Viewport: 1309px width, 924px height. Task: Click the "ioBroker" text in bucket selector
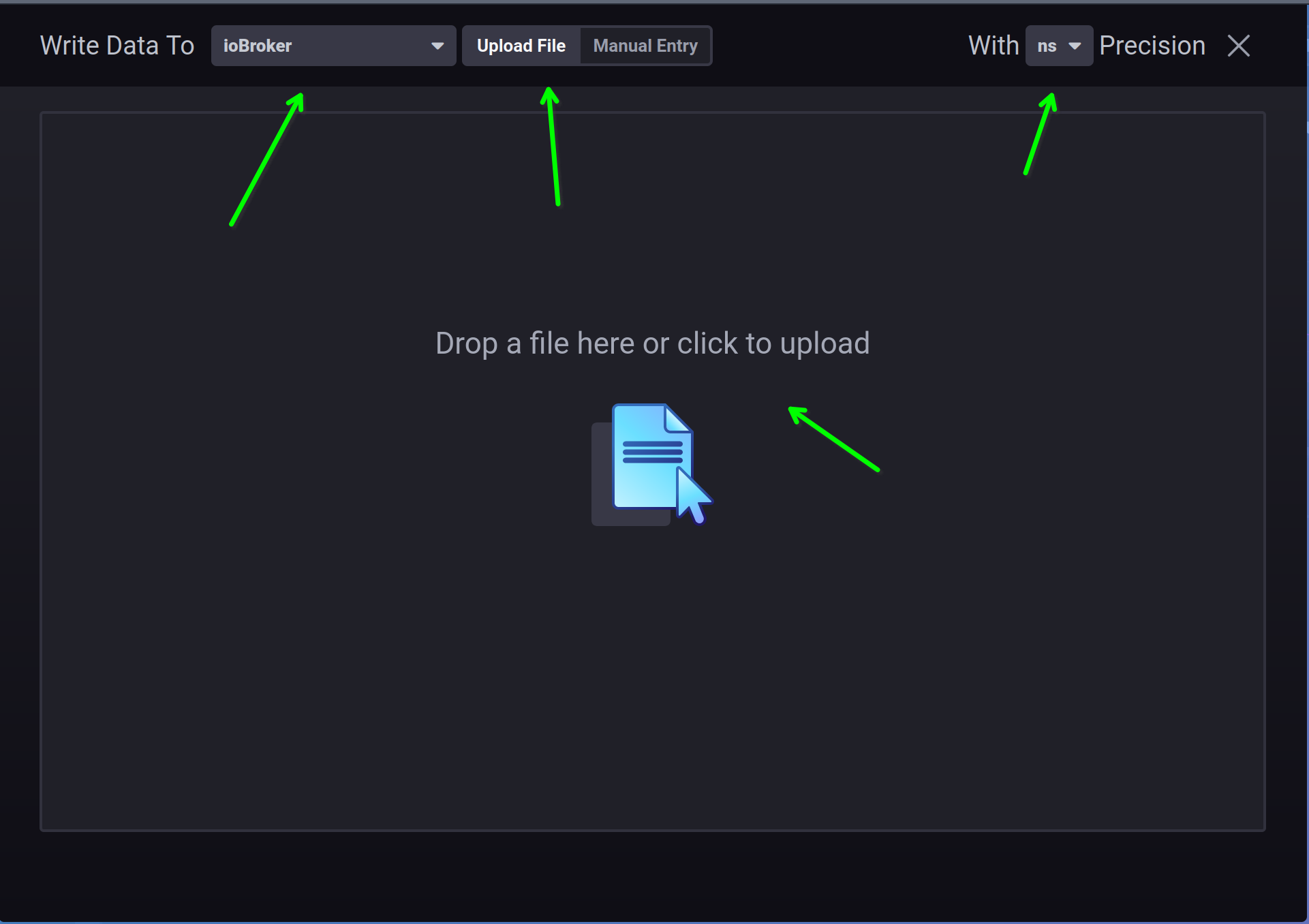coord(258,46)
